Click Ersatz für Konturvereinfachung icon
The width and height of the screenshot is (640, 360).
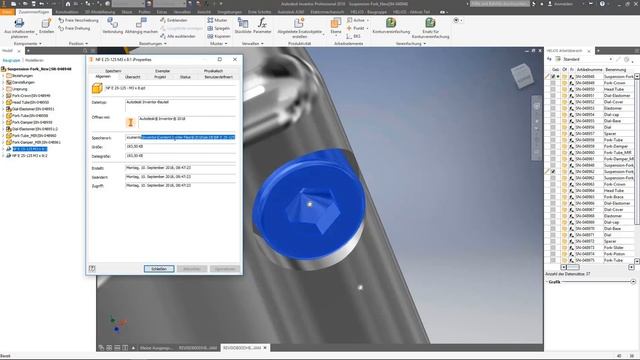pyautogui.click(x=430, y=23)
